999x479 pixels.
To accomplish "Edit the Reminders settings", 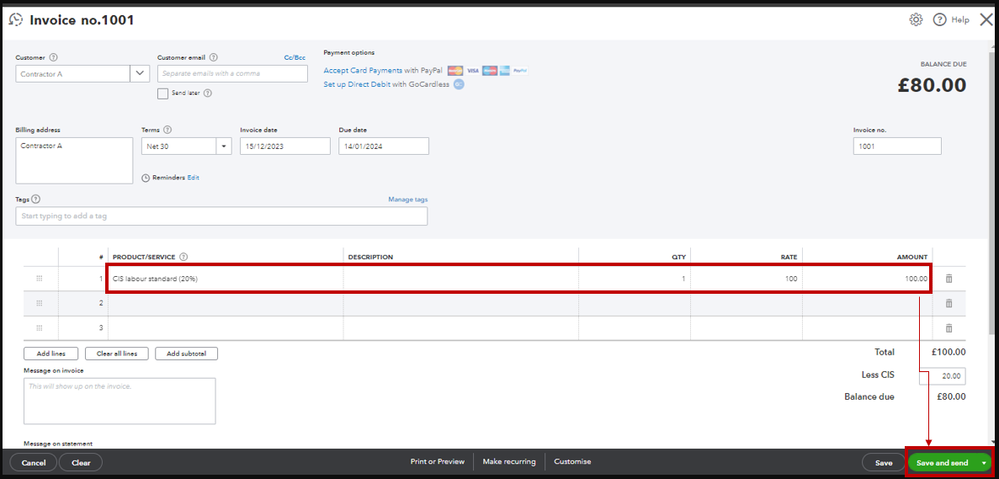I will click(193, 178).
